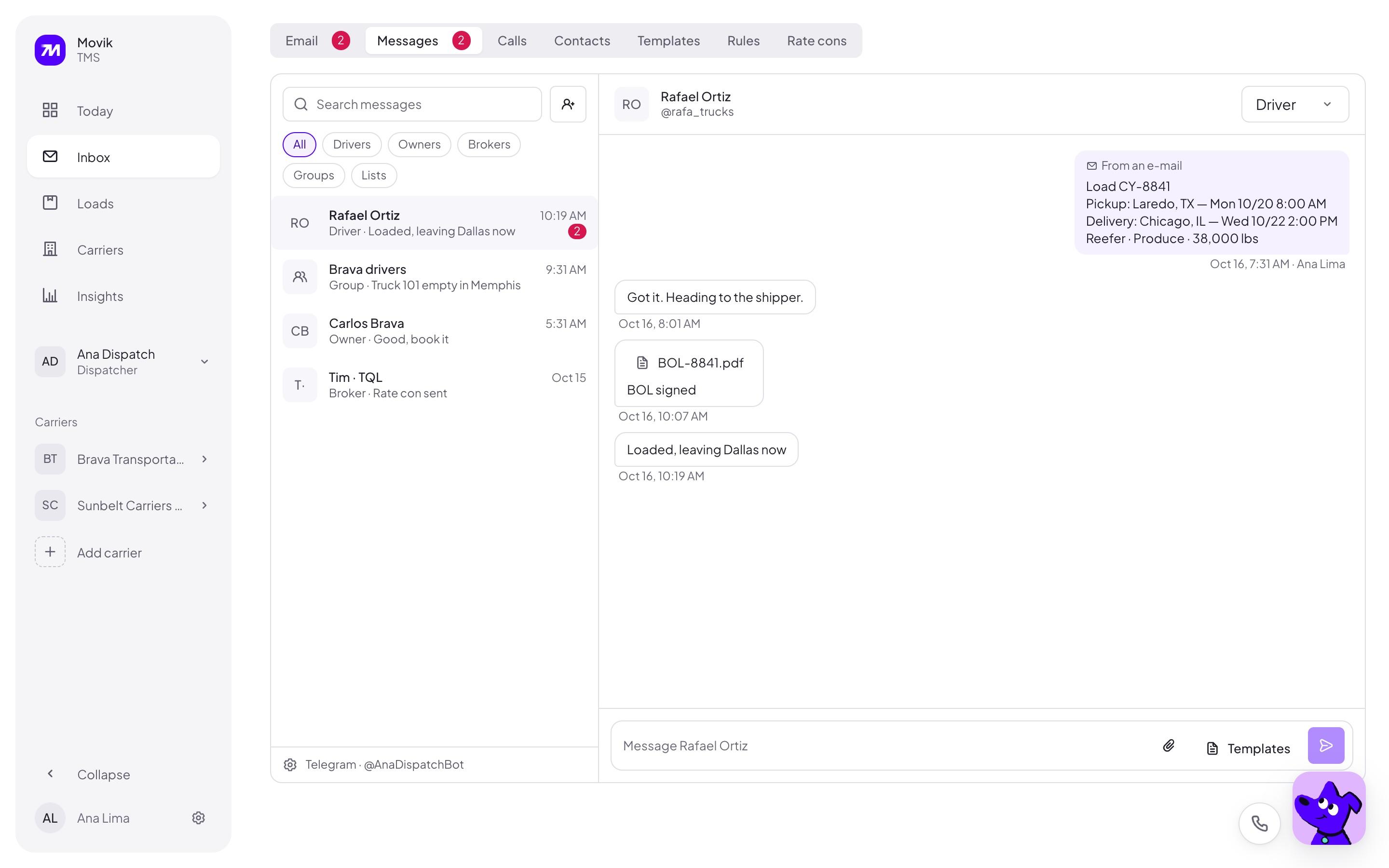Open the Driver role dropdown
This screenshot has width=1389, height=868.
[x=1295, y=104]
